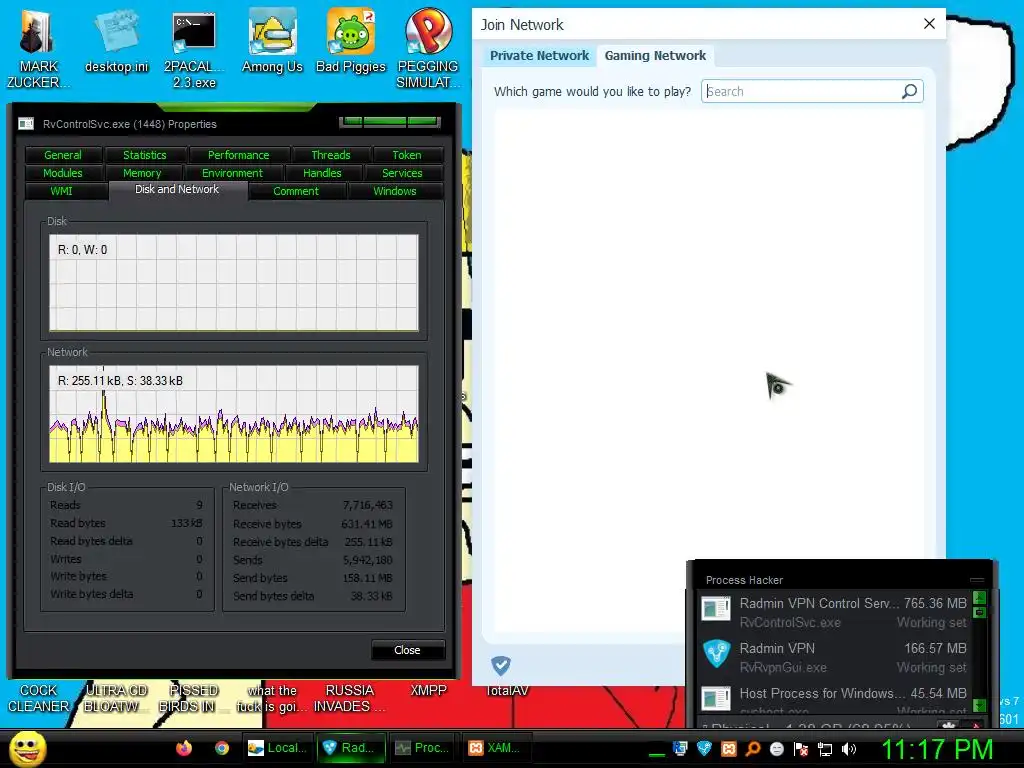Click the Process Hacker scrollbar thumb
Image resolution: width=1024 pixels, height=768 pixels.
pyautogui.click(x=979, y=612)
